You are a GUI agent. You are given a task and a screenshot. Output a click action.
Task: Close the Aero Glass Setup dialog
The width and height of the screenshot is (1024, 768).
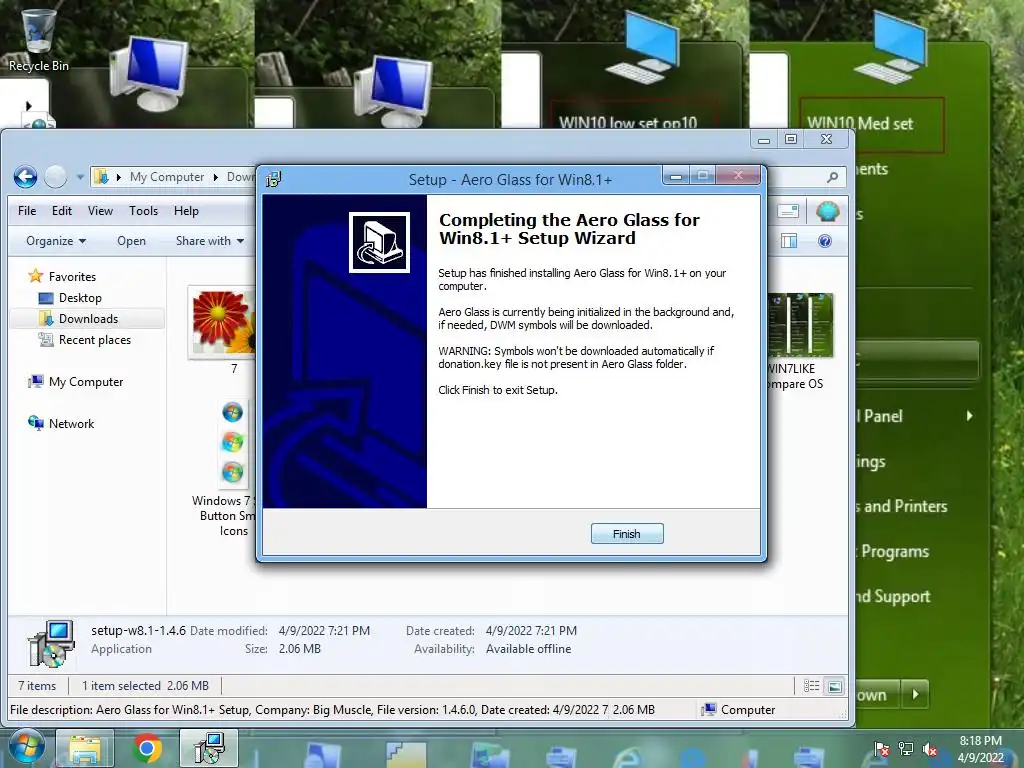tap(738, 175)
